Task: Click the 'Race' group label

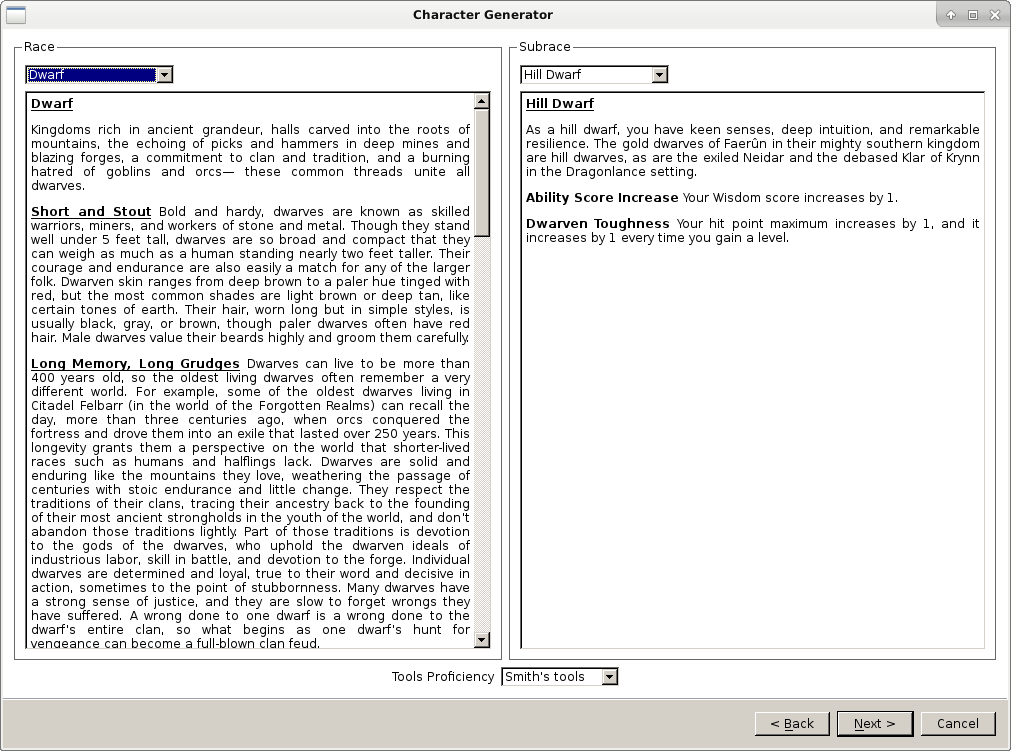Action: [39, 46]
